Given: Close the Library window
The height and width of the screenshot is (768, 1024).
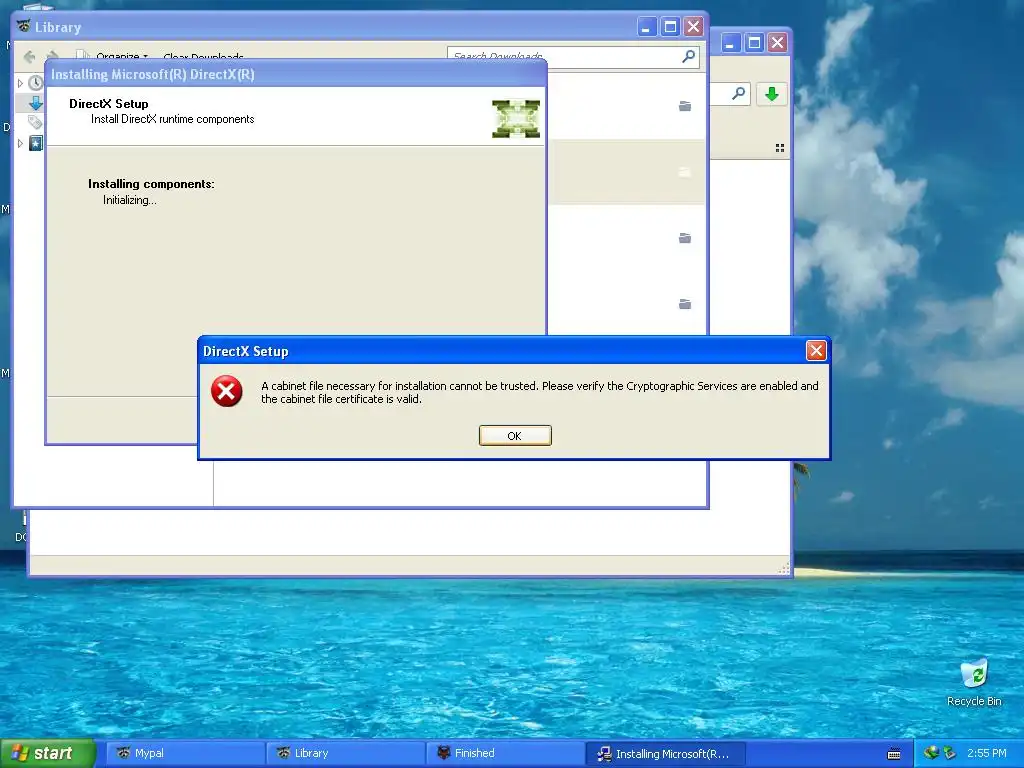Looking at the screenshot, I should click(694, 27).
